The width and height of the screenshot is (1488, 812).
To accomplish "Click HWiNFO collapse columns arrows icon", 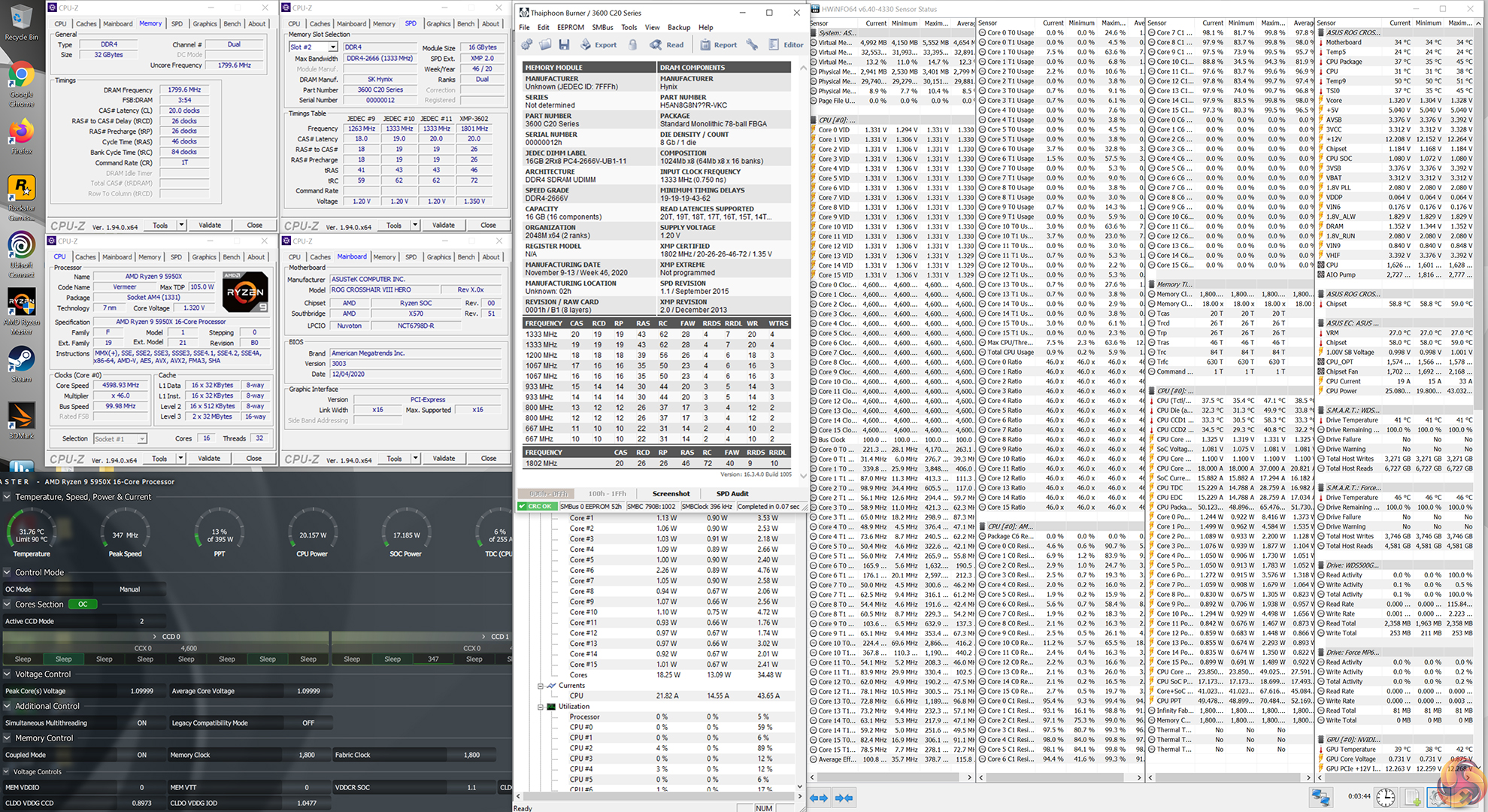I will point(844,798).
